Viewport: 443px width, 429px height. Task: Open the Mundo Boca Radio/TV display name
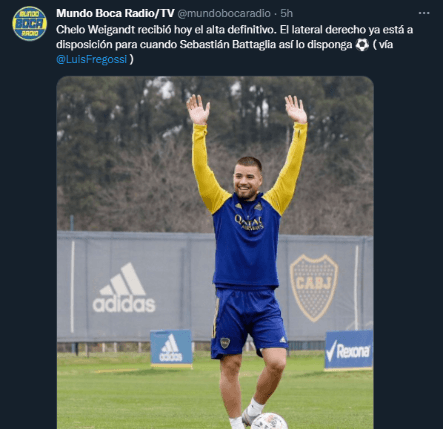[115, 13]
